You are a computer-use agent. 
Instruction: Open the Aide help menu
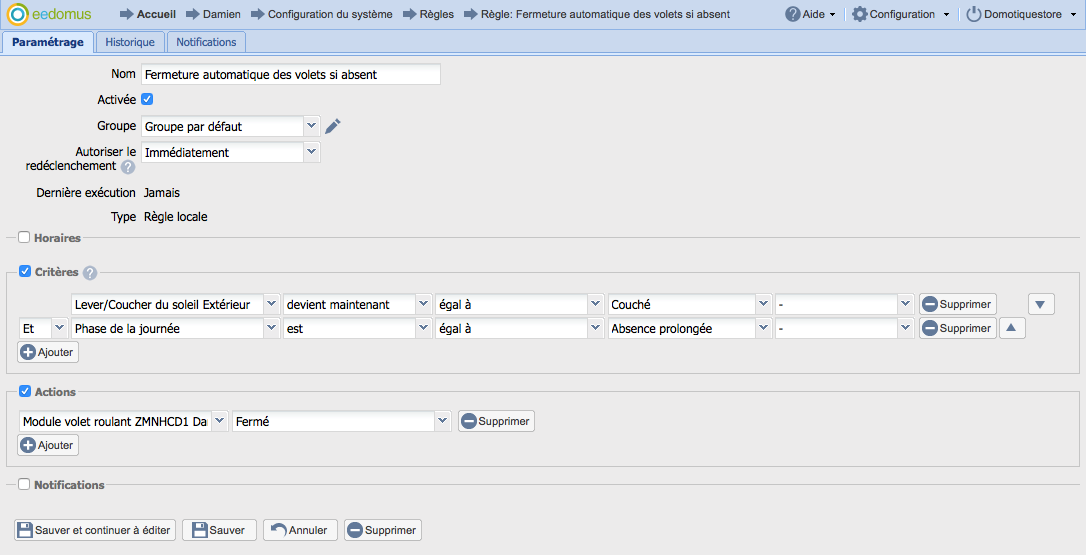click(x=810, y=14)
